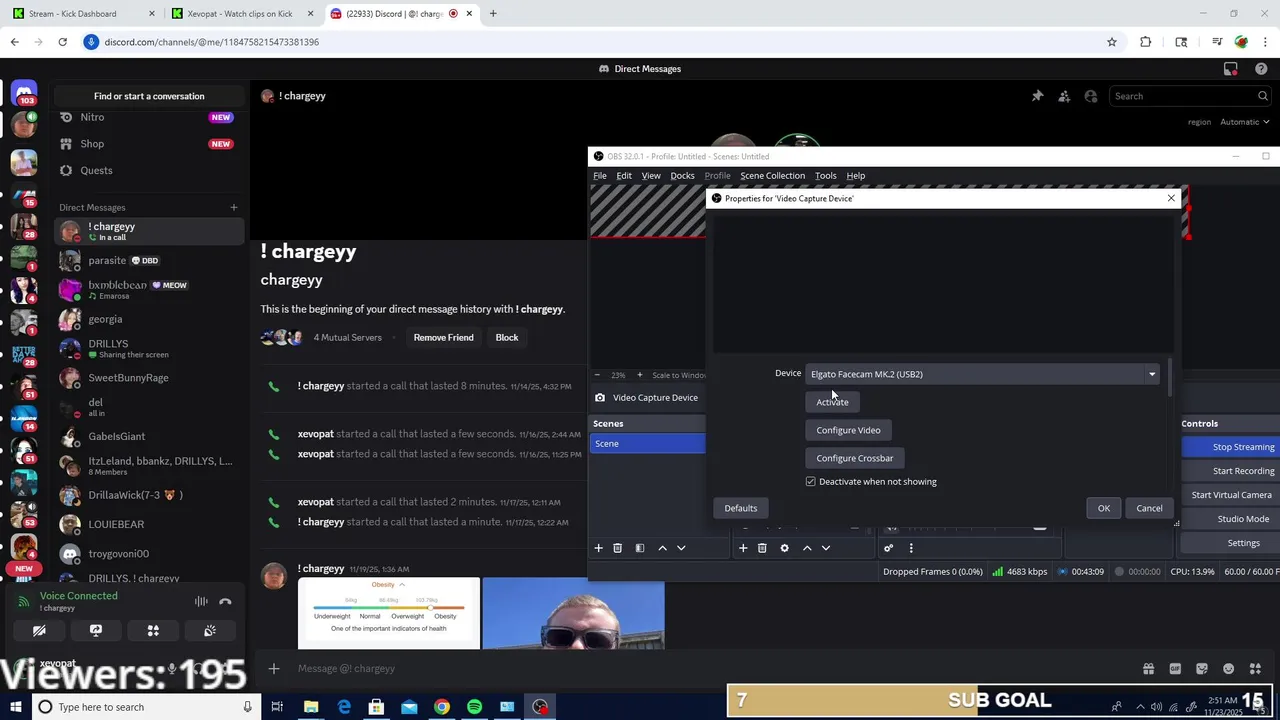Add a scene with the Scenes plus icon

598,548
